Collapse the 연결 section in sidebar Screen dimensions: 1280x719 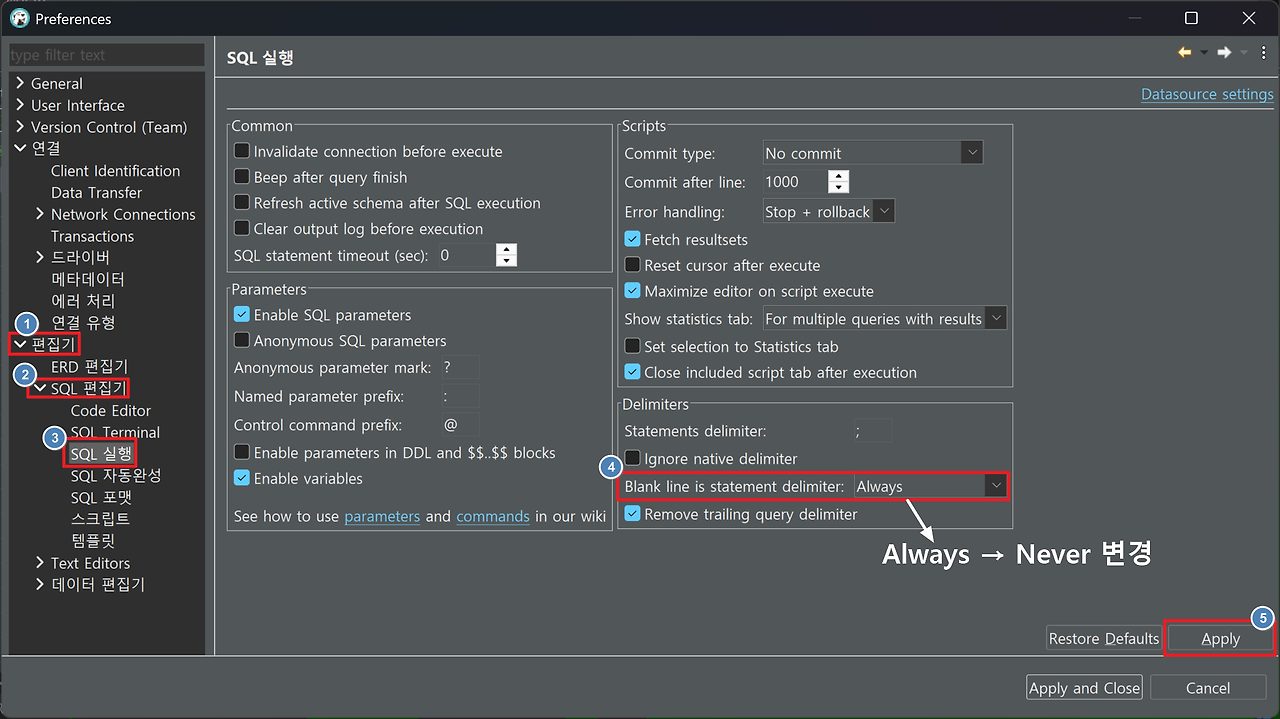point(18,148)
